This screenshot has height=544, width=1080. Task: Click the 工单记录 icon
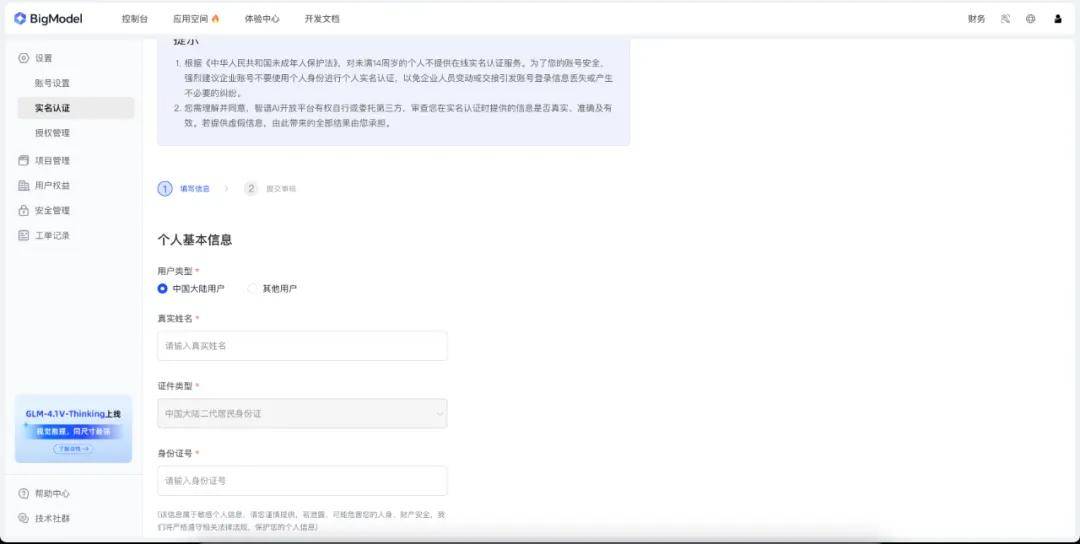pos(23,236)
